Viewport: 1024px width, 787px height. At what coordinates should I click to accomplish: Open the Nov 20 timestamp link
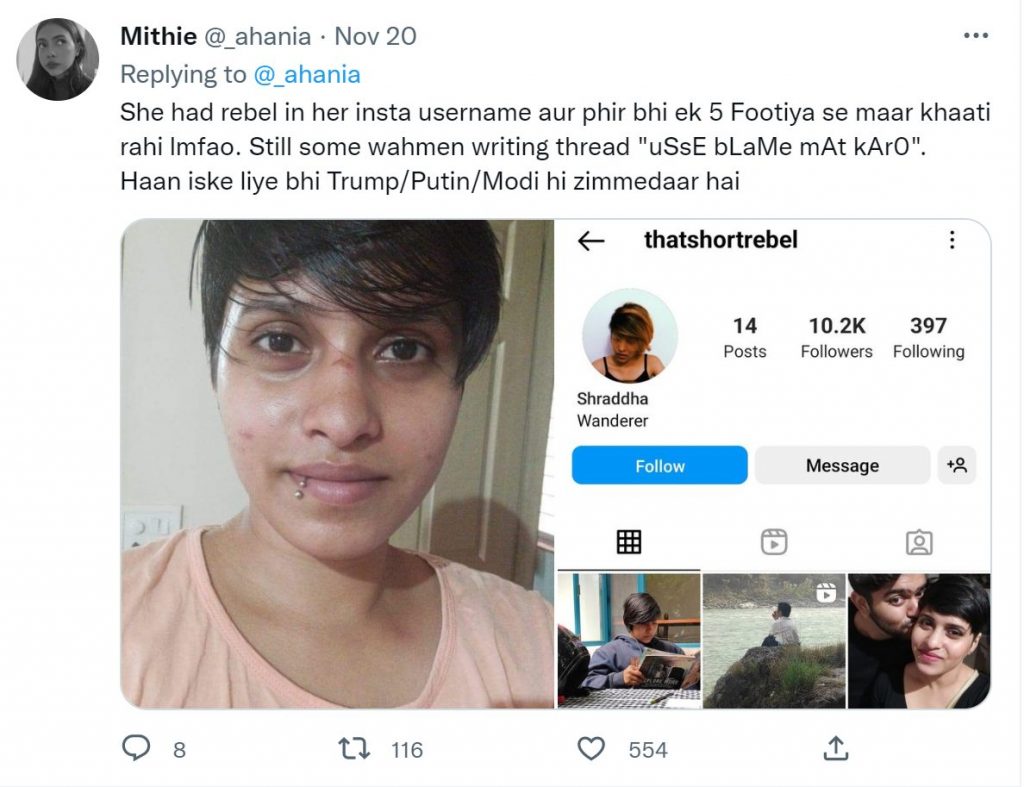coord(376,36)
